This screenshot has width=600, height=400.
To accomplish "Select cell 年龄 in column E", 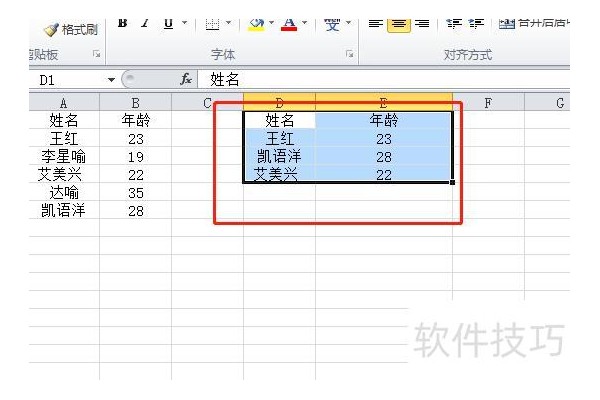I will coord(384,120).
